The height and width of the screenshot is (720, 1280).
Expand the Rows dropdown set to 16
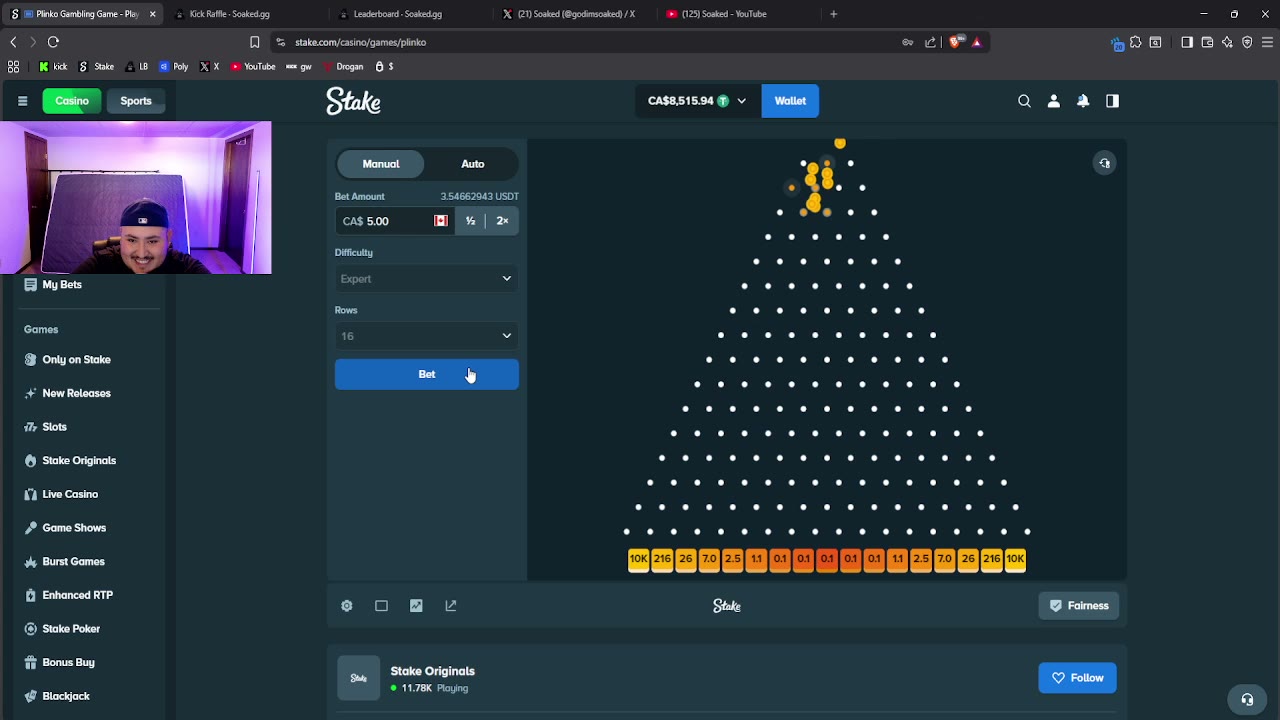pyautogui.click(x=427, y=336)
